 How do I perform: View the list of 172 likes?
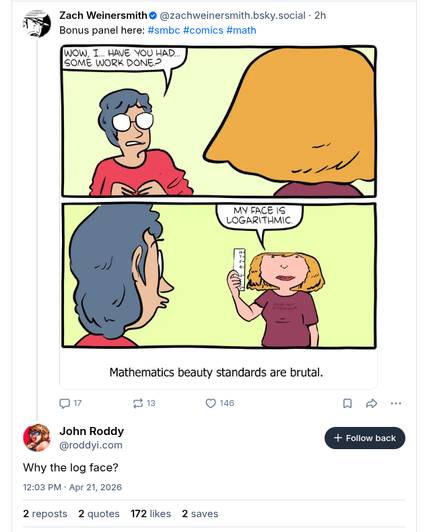click(151, 514)
